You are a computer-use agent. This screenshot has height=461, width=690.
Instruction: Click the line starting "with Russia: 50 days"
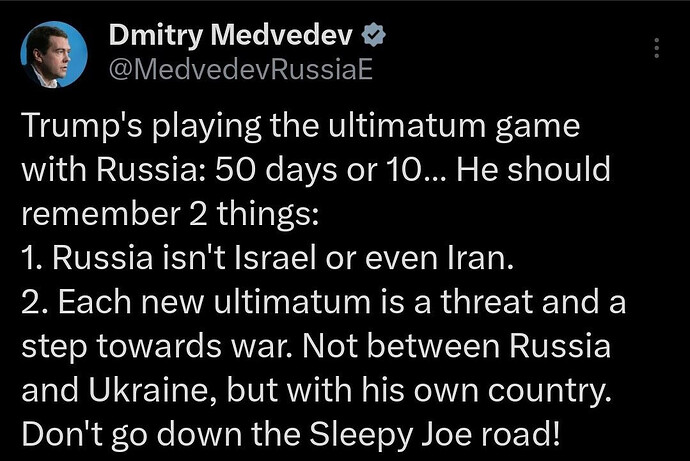(316, 170)
